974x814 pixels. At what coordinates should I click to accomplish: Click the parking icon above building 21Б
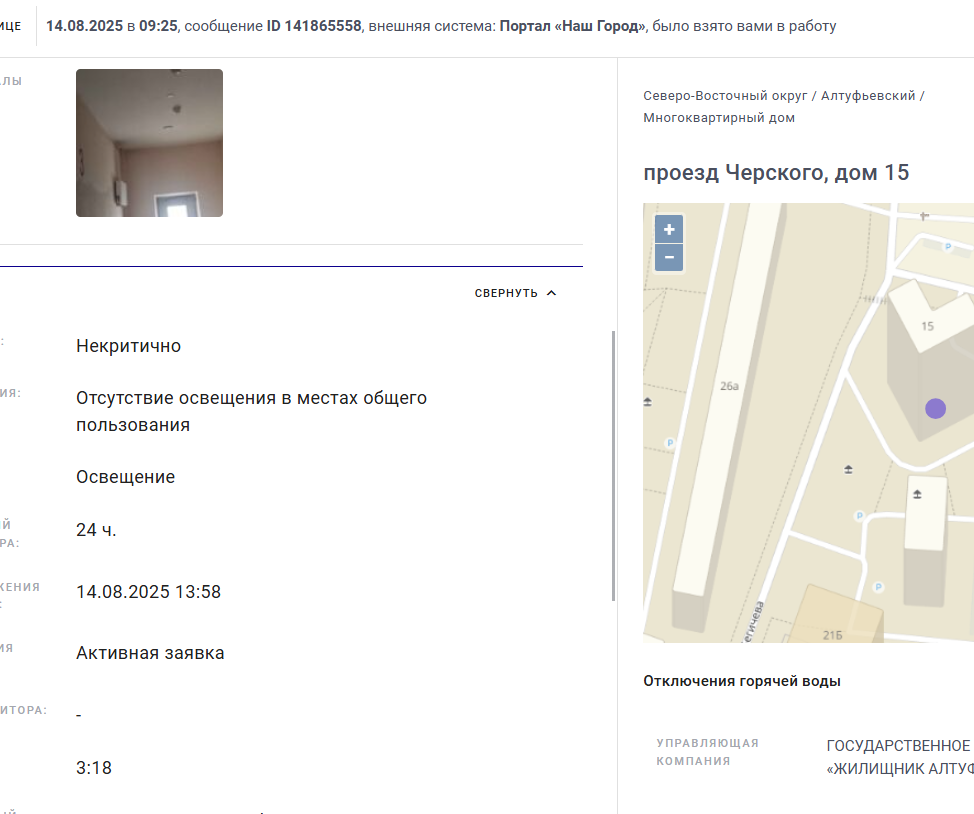(878, 587)
